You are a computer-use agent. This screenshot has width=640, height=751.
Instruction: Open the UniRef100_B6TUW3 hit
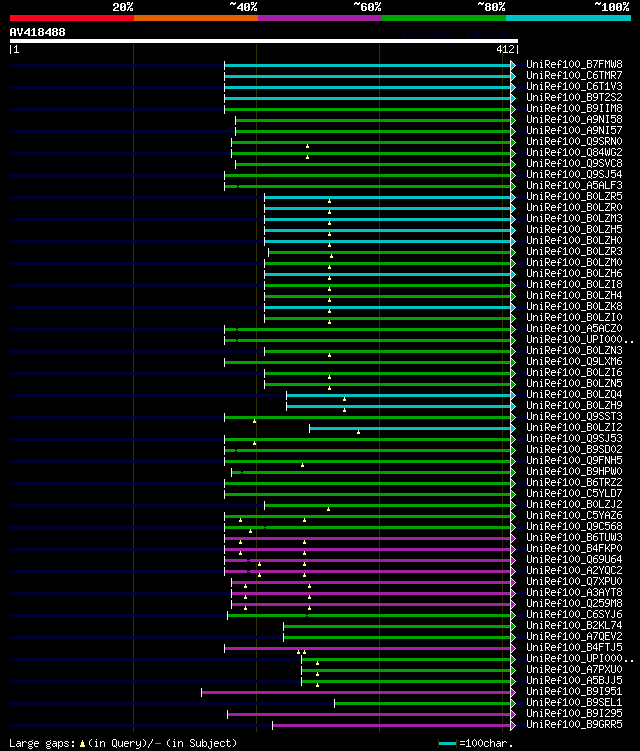(x=574, y=538)
